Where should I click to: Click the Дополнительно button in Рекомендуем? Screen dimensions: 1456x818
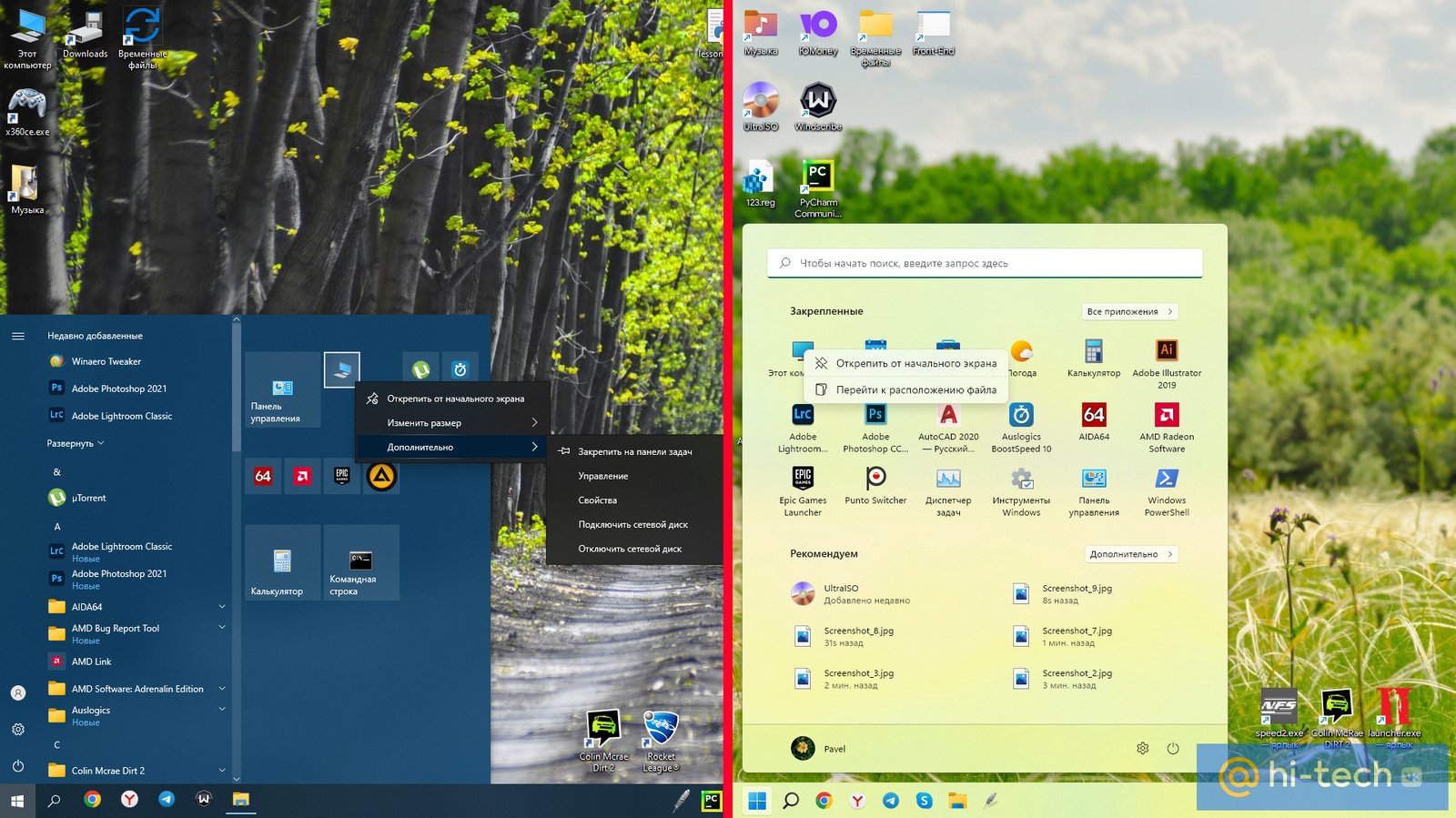tap(1131, 554)
